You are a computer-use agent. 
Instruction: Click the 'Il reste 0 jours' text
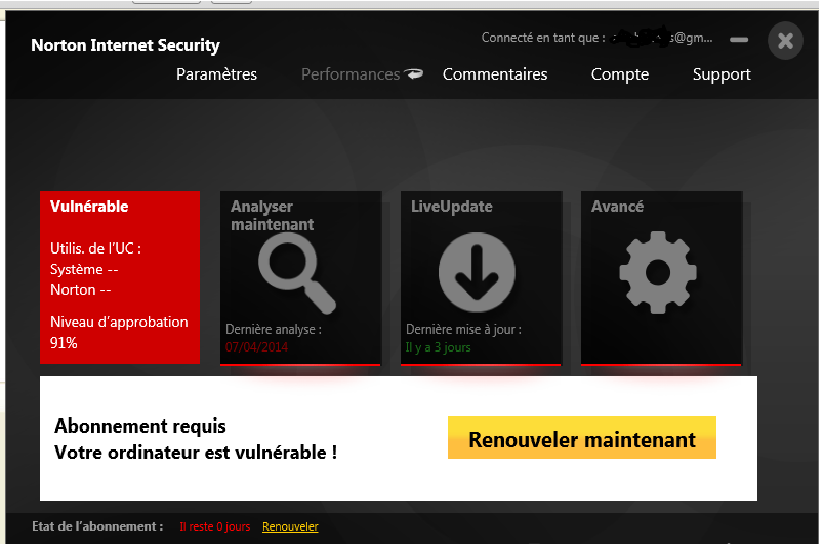point(215,527)
